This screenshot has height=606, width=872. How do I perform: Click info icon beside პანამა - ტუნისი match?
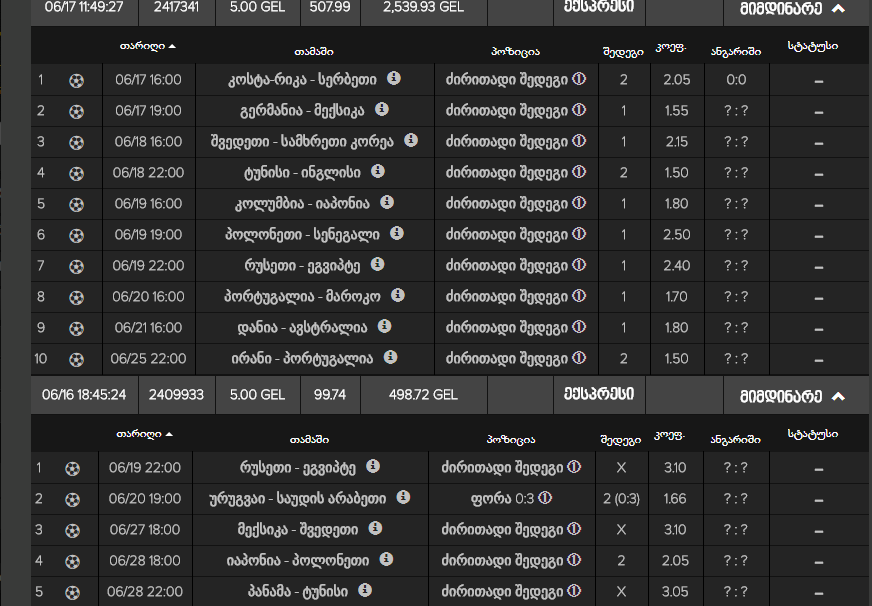point(365,590)
